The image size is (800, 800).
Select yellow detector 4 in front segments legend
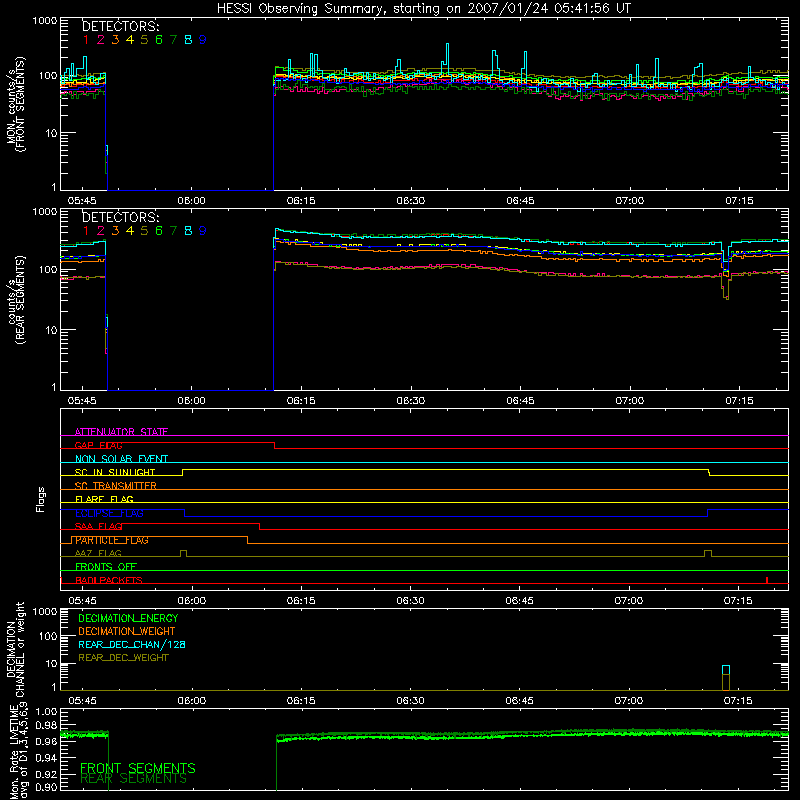point(130,39)
